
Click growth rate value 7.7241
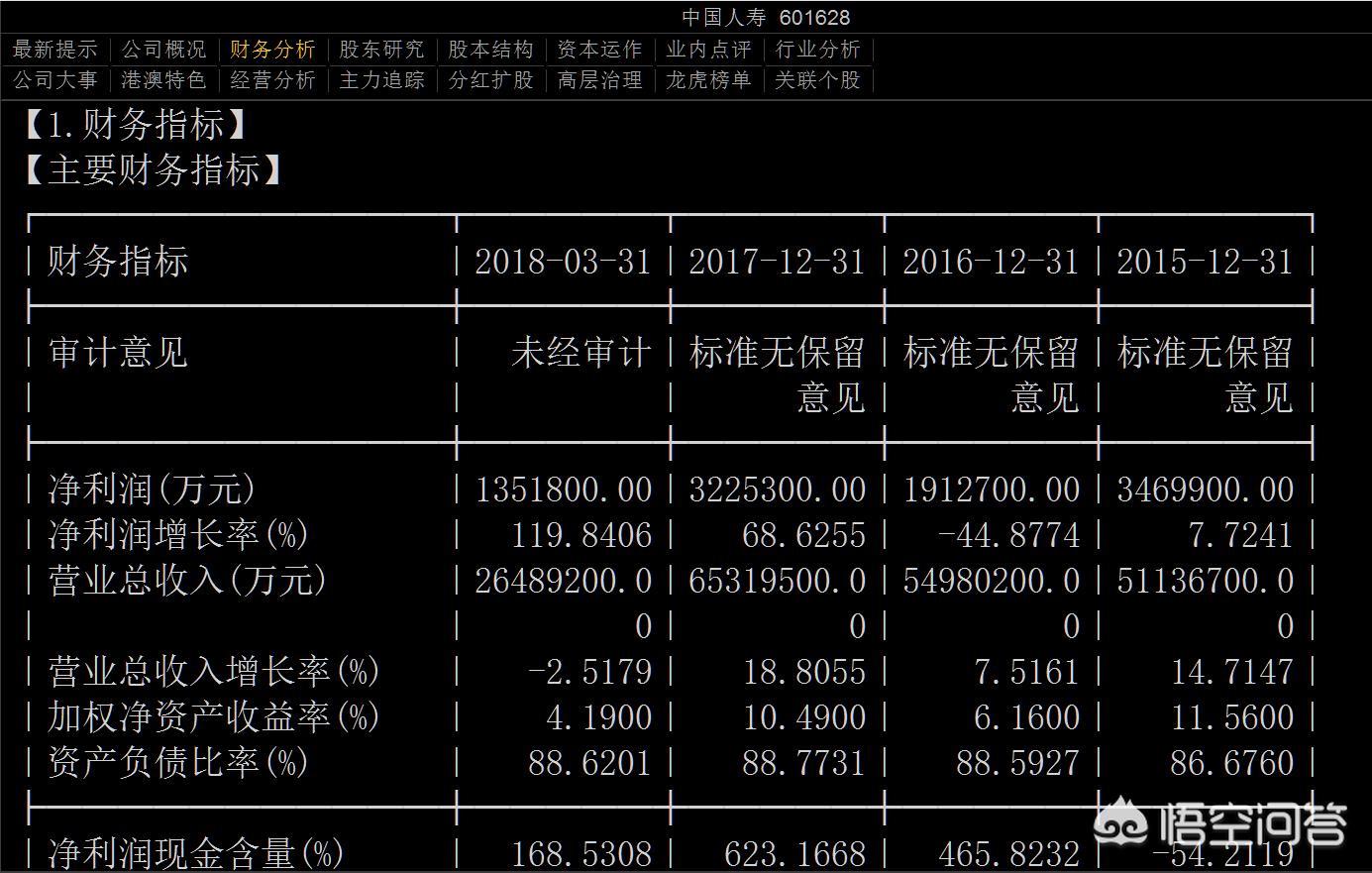1241,536
